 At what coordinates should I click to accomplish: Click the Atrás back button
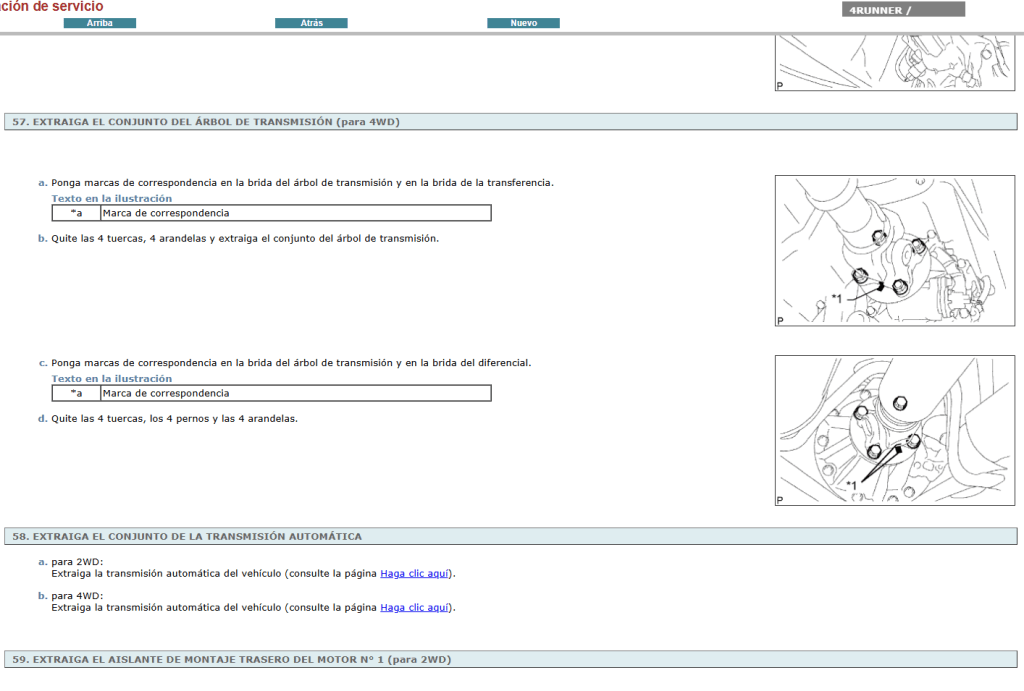(311, 22)
